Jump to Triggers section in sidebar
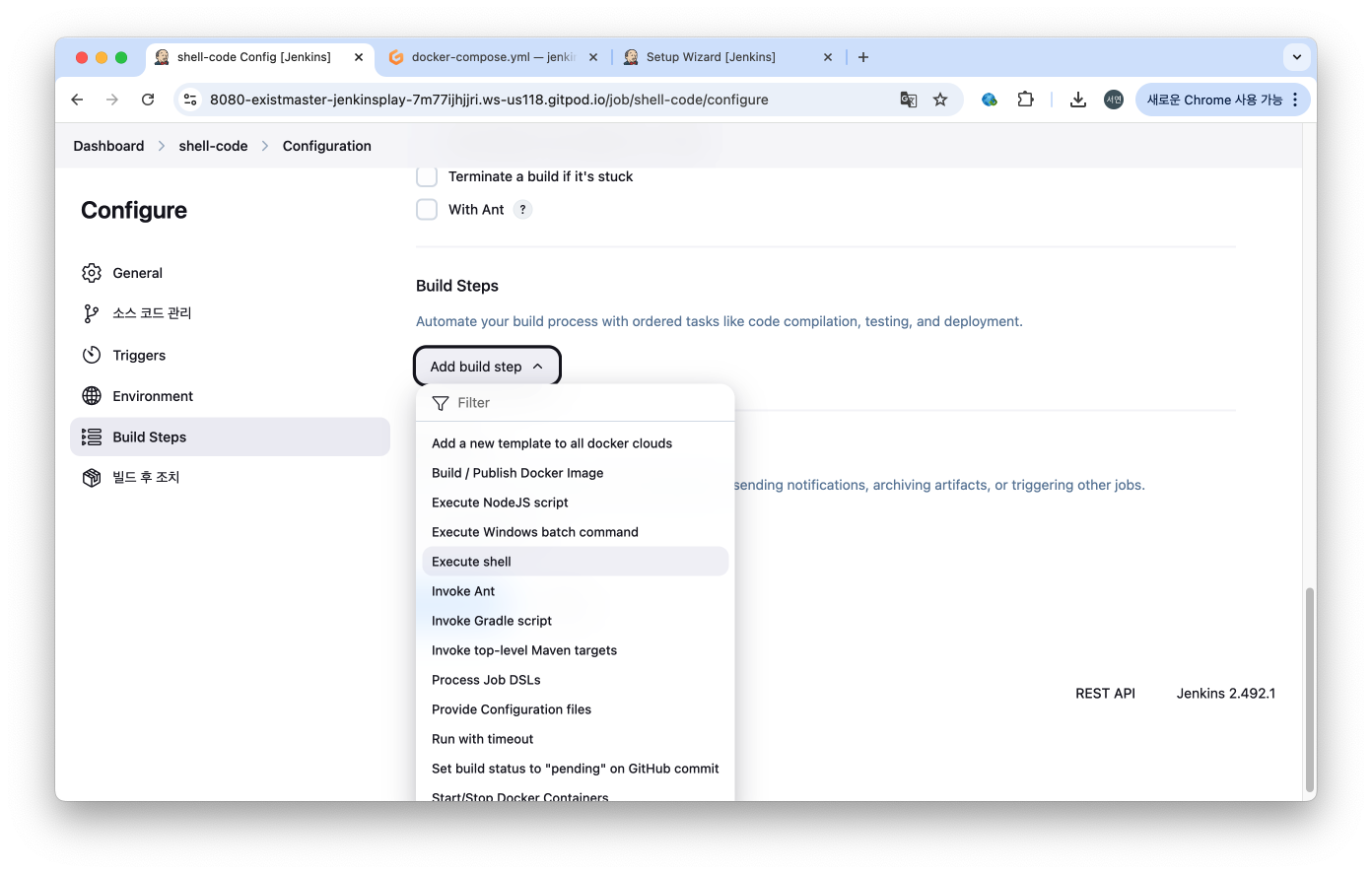This screenshot has width=1372, height=874. 231,355
